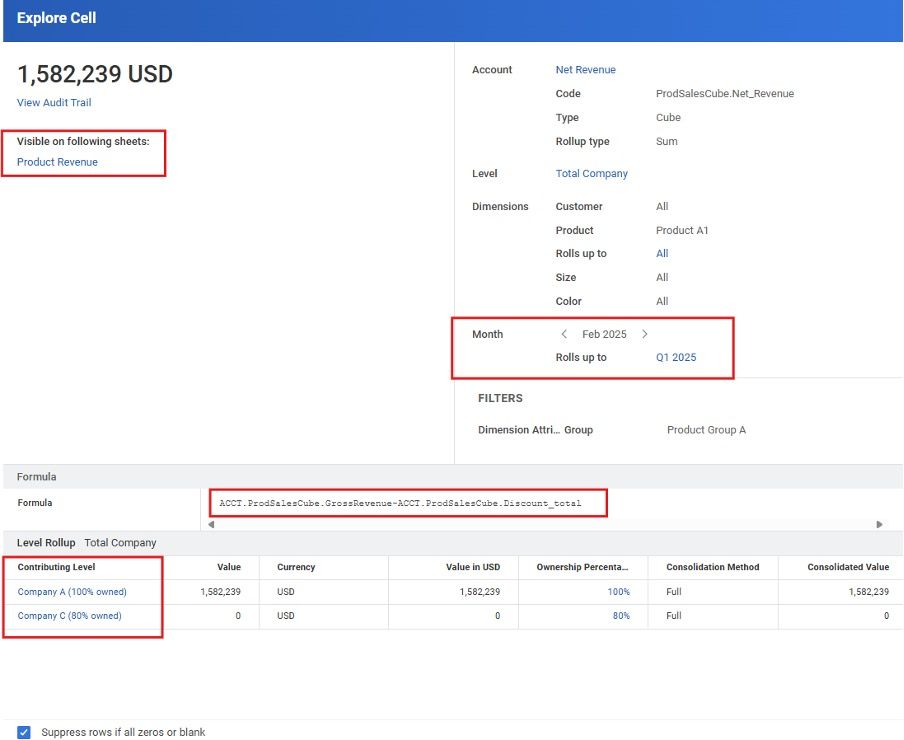Open View Audit Trail link
Screen dimensions: 904x740
(54, 103)
